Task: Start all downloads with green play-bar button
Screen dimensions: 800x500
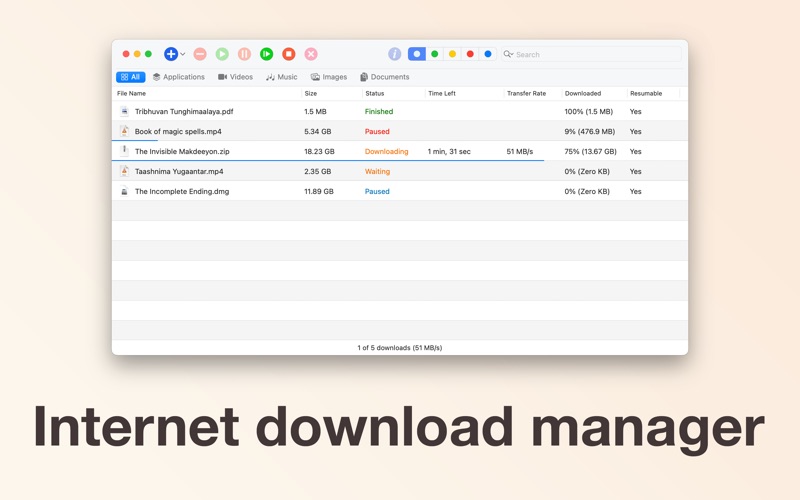Action: pos(266,54)
